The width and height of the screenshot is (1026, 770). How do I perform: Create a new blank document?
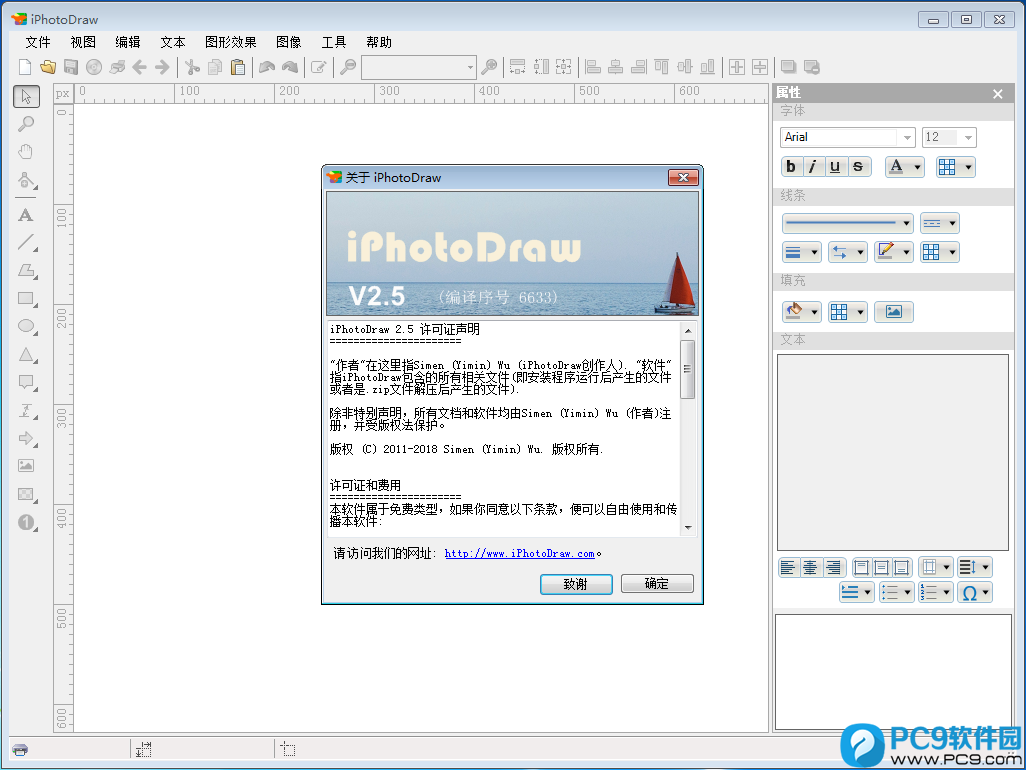[25, 67]
